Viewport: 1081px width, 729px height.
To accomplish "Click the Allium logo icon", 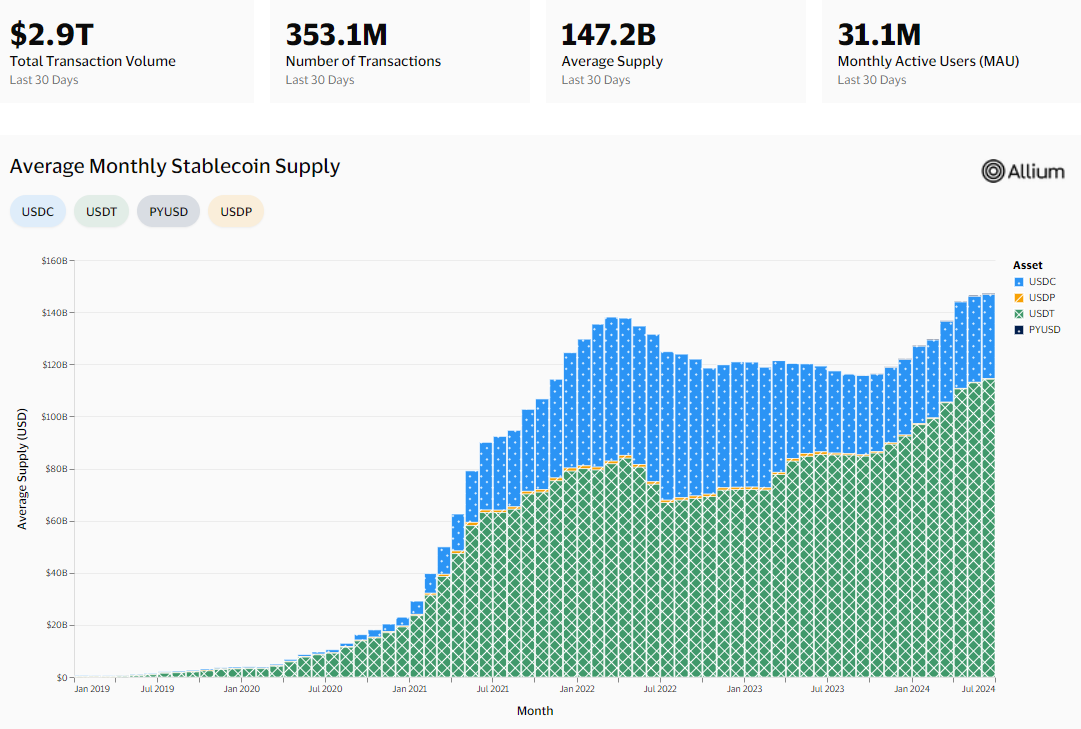I will click(993, 171).
